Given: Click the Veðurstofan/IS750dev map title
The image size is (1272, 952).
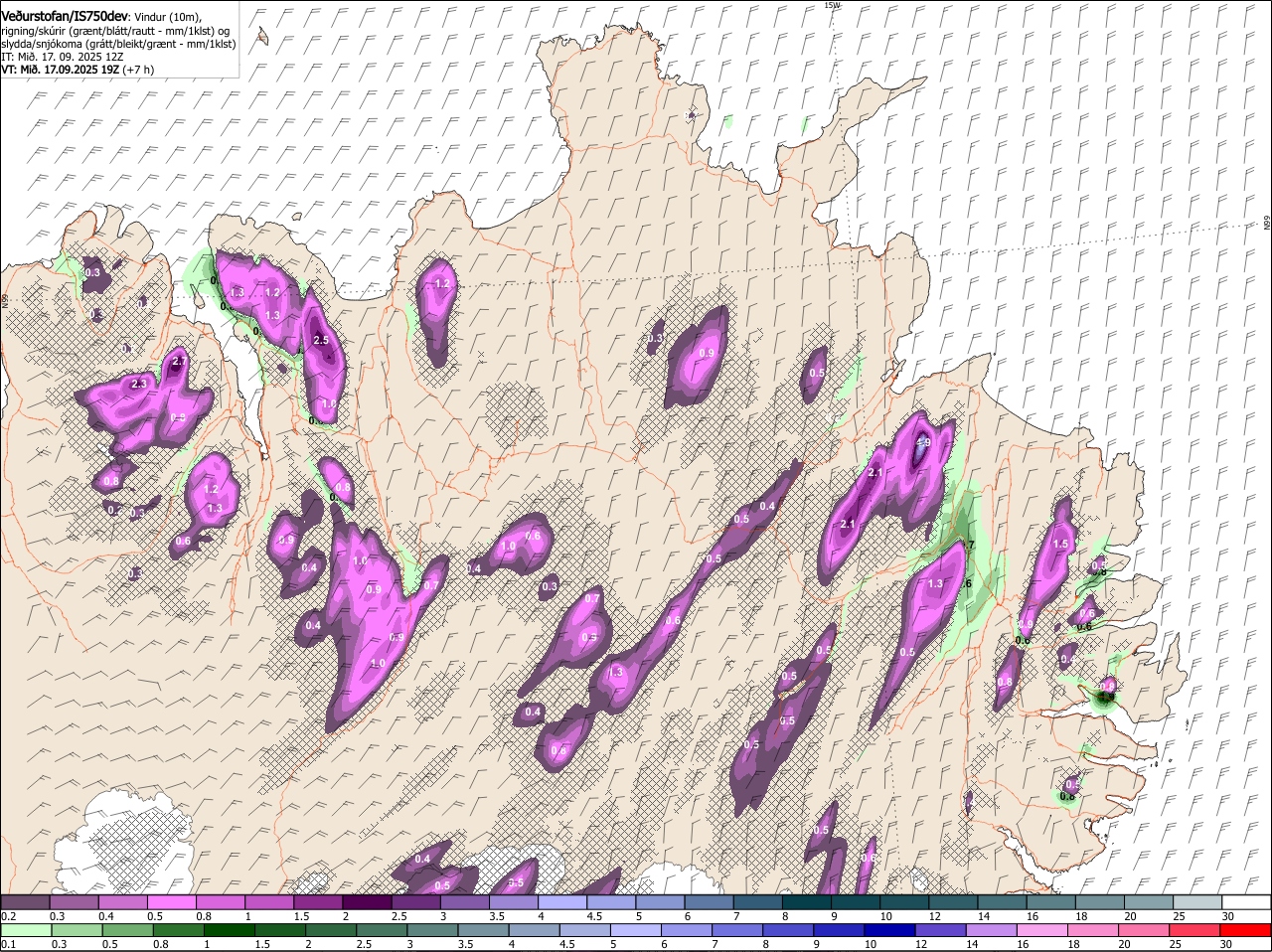Looking at the screenshot, I should [65, 16].
